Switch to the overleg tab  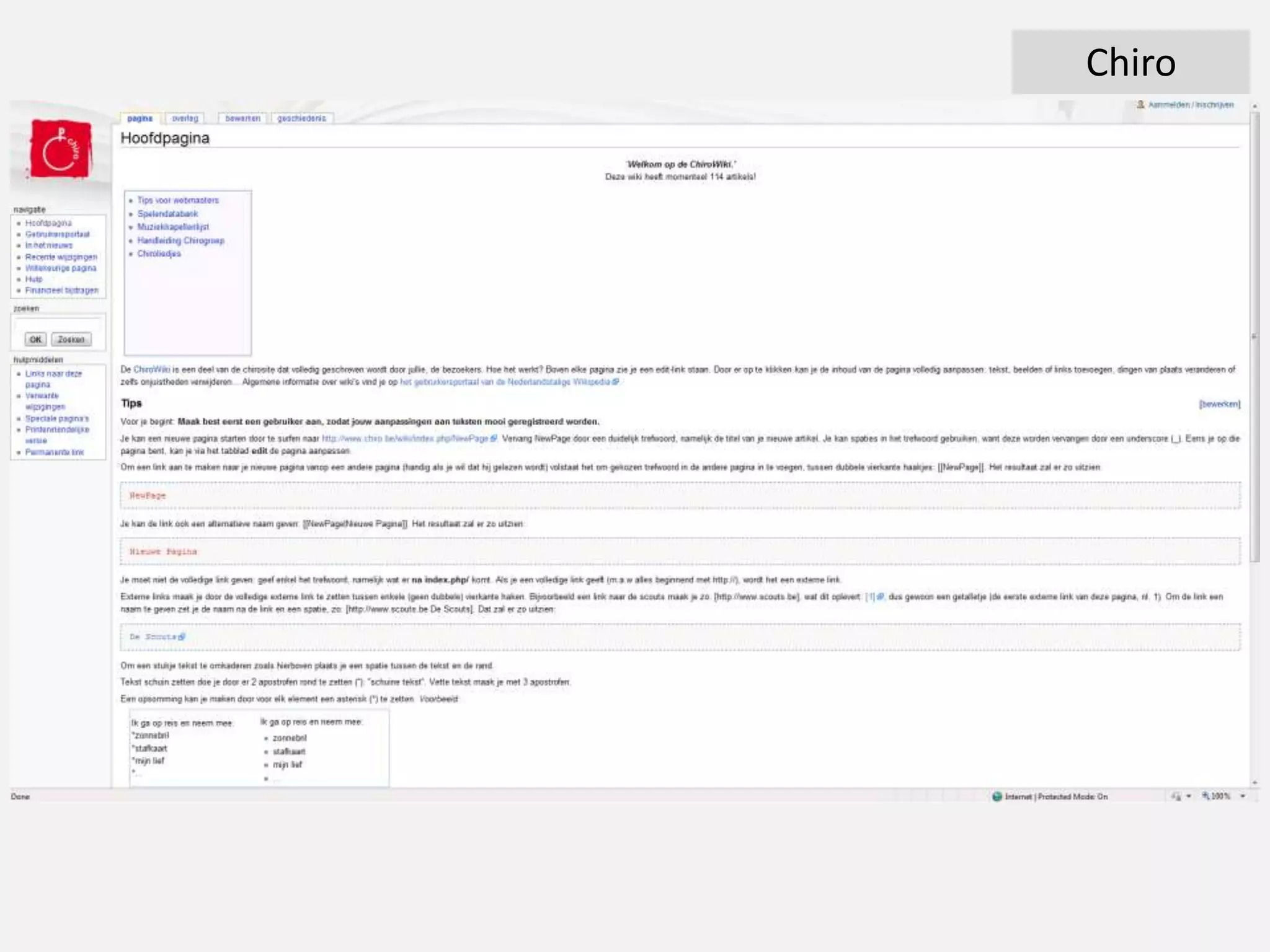(x=185, y=118)
